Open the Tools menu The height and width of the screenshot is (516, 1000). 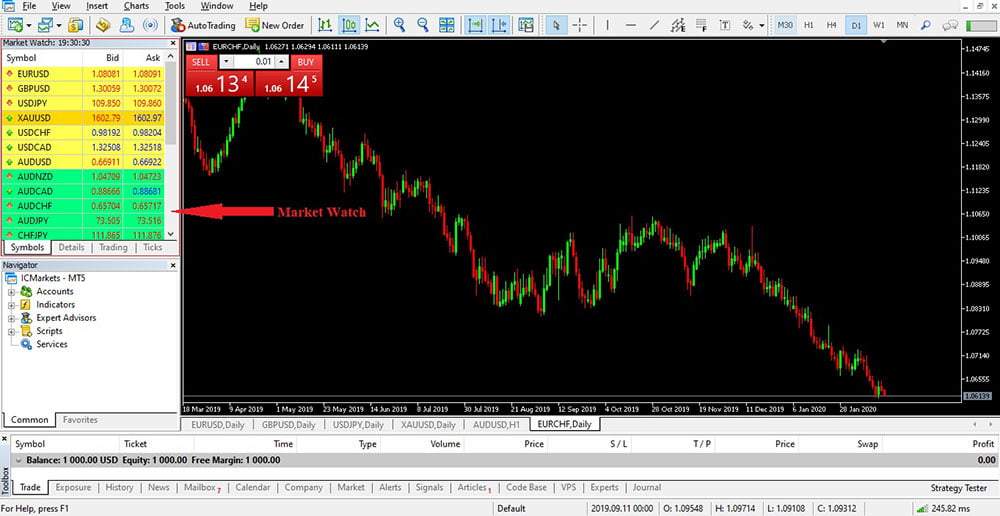tap(175, 6)
